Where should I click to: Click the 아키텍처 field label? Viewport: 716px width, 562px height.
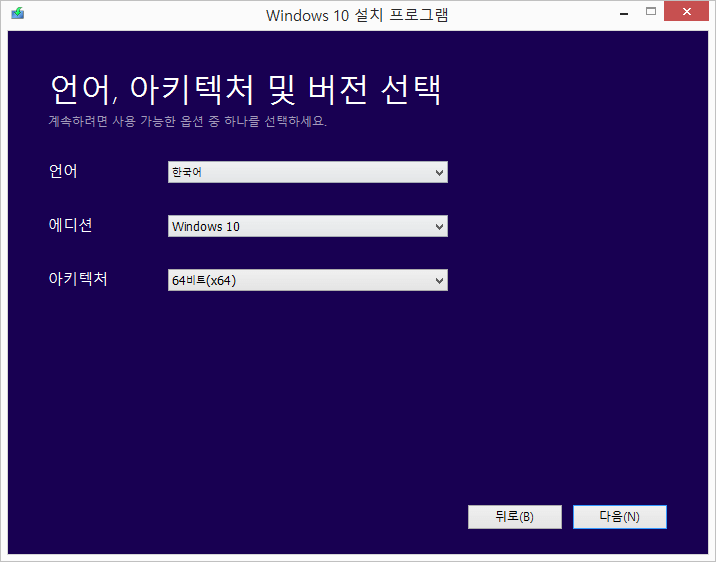coord(78,279)
